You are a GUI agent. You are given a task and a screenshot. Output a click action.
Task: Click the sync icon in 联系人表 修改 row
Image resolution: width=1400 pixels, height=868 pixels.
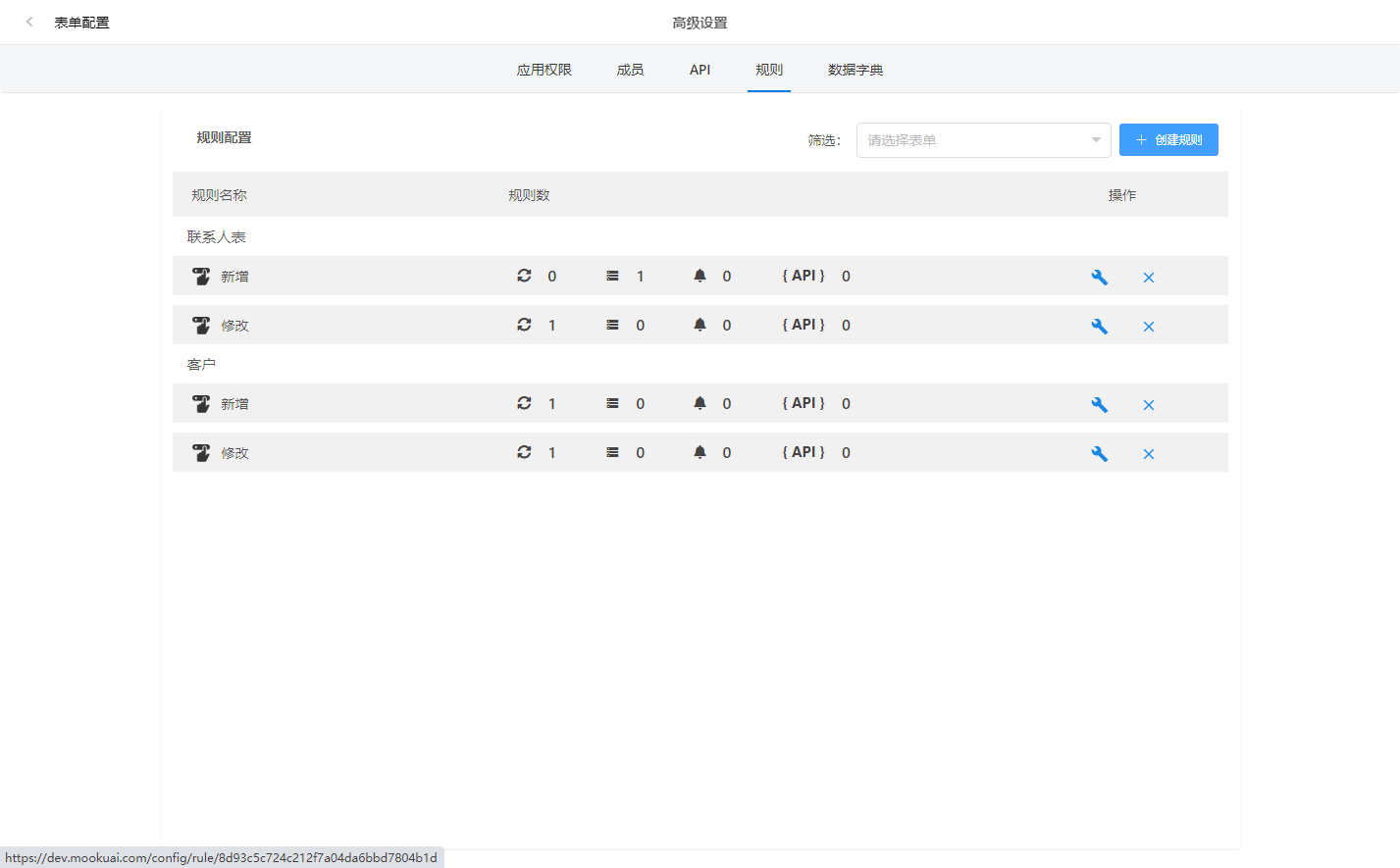pyautogui.click(x=524, y=325)
